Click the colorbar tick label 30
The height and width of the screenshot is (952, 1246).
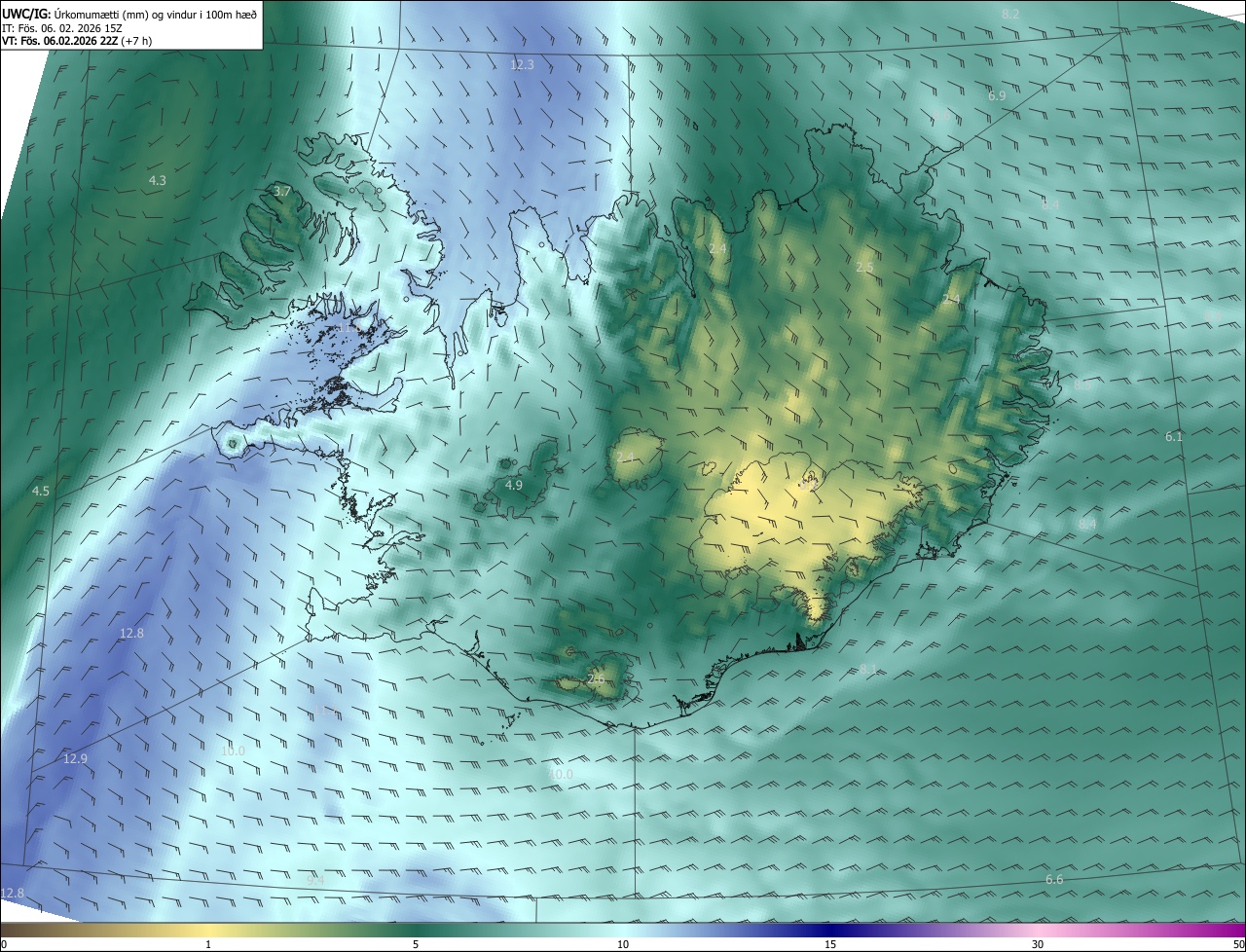pyautogui.click(x=1038, y=944)
